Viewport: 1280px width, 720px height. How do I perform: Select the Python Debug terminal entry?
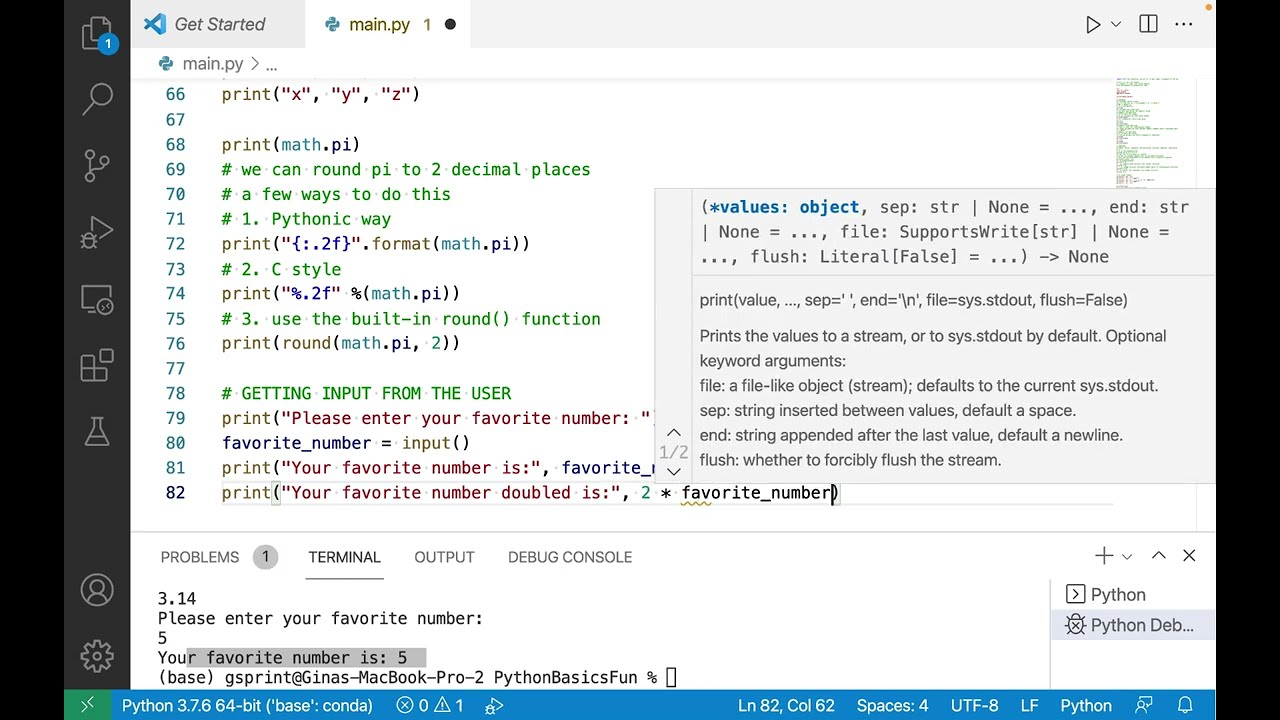coord(1132,625)
